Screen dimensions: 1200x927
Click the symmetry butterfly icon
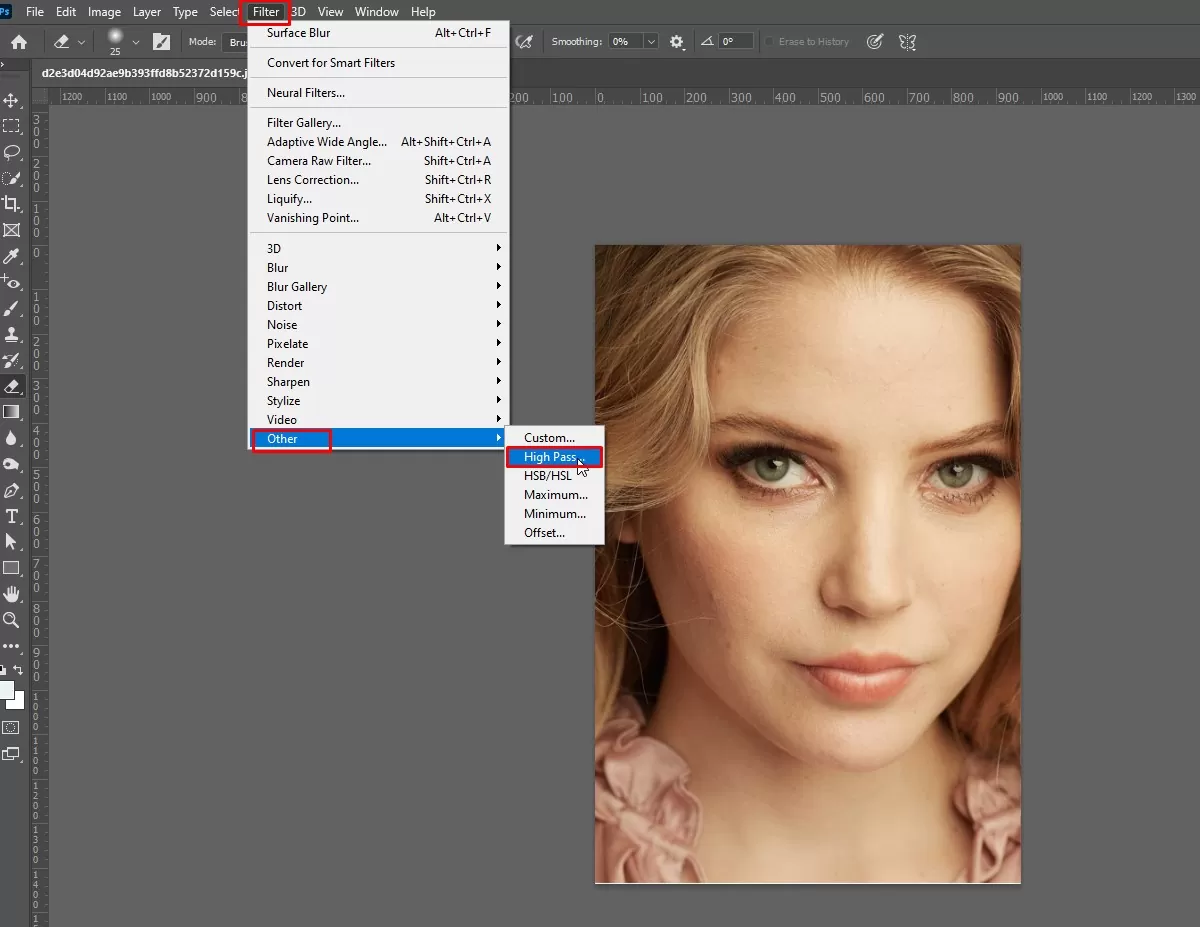pos(908,42)
